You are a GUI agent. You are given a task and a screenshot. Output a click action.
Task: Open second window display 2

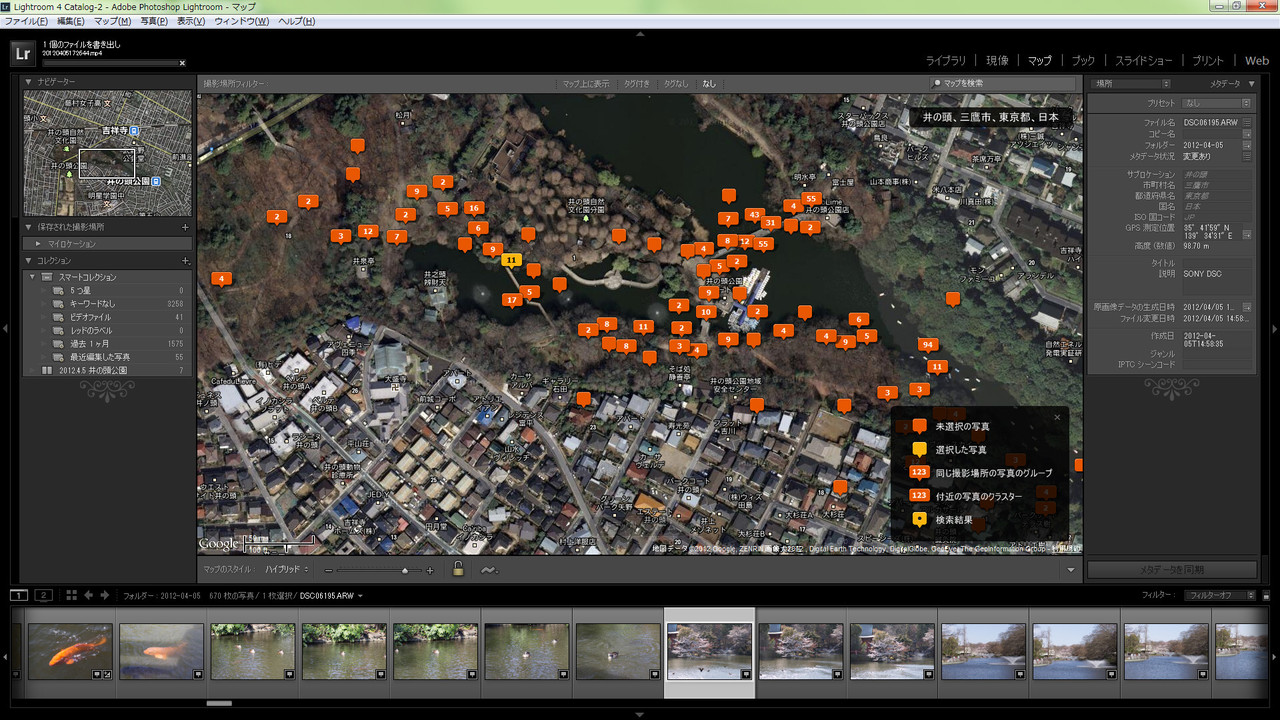click(x=44, y=595)
